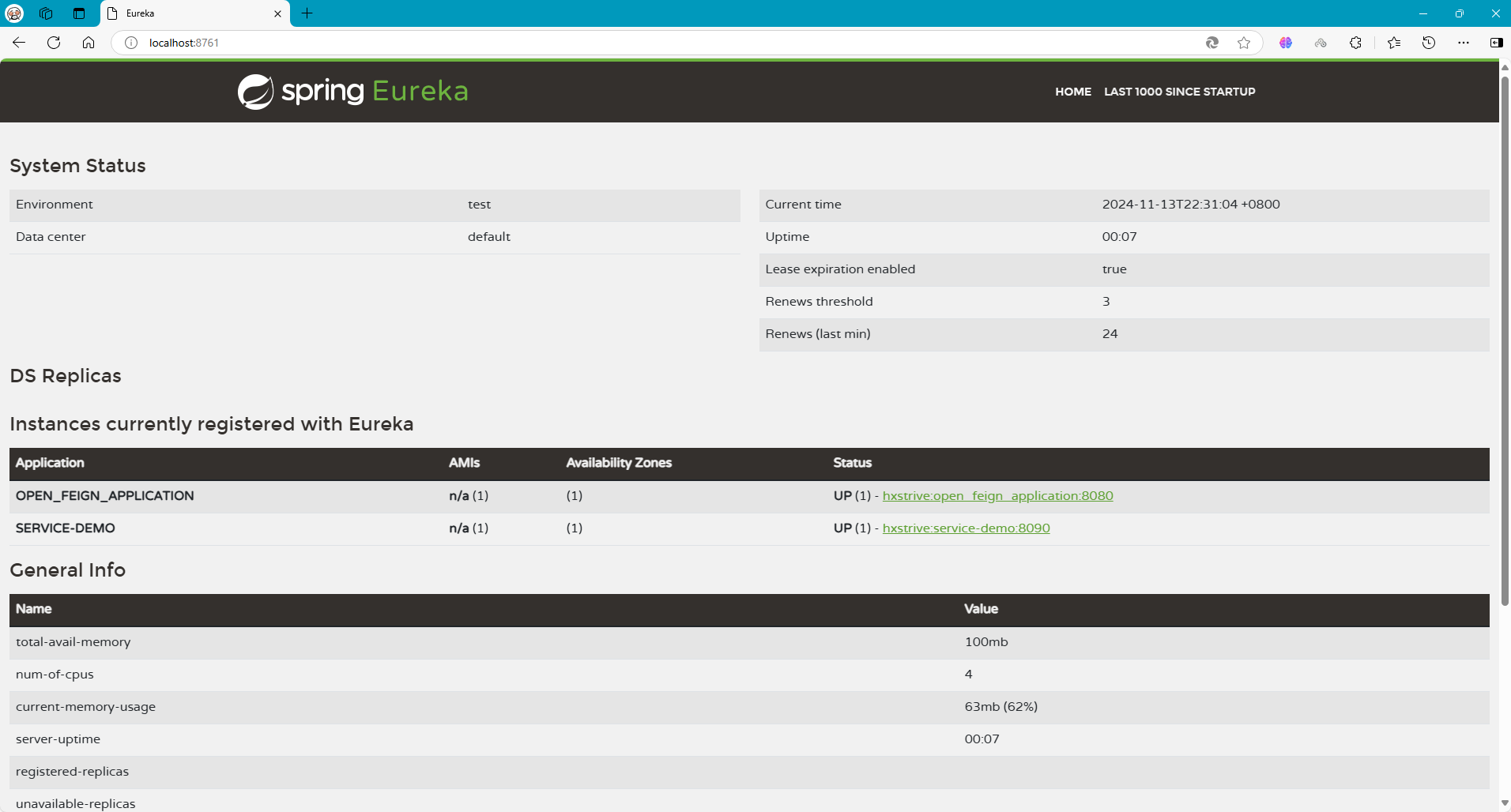The height and width of the screenshot is (812, 1511).
Task: Click the Spring Eureka logo
Action: click(x=352, y=92)
